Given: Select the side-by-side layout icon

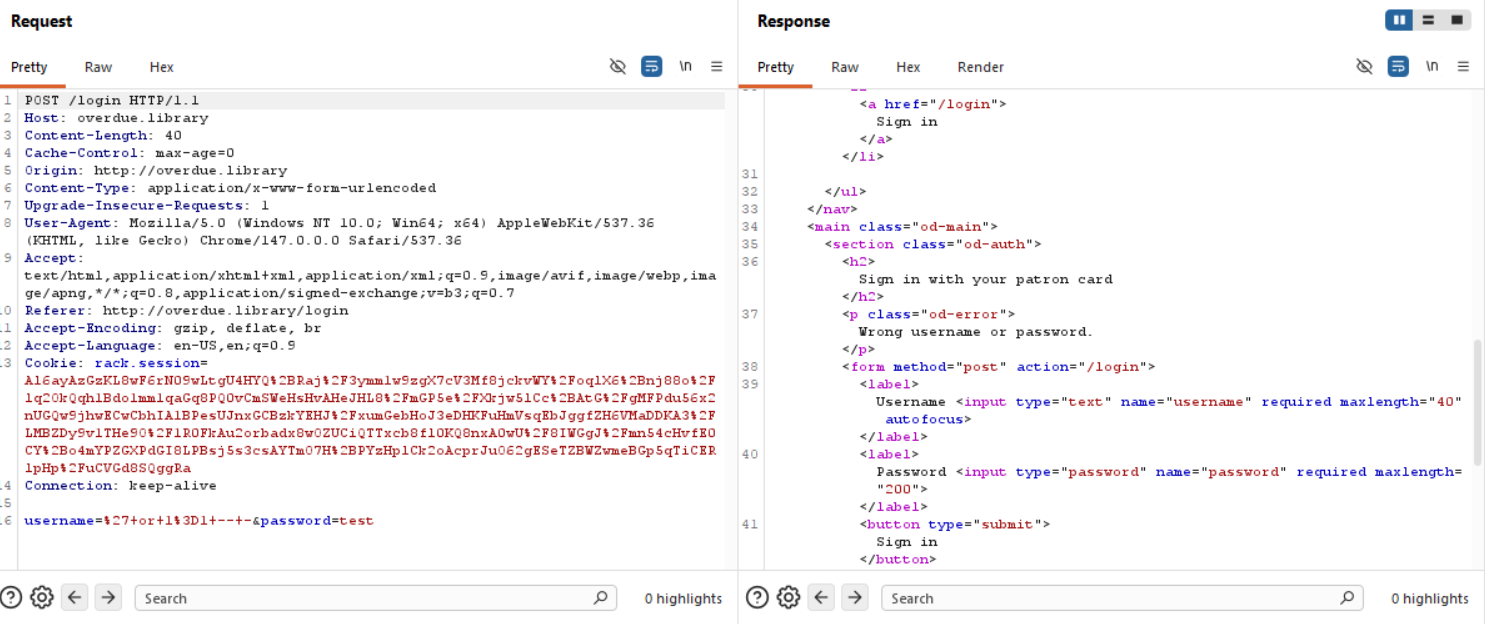Looking at the screenshot, I should 1399,20.
